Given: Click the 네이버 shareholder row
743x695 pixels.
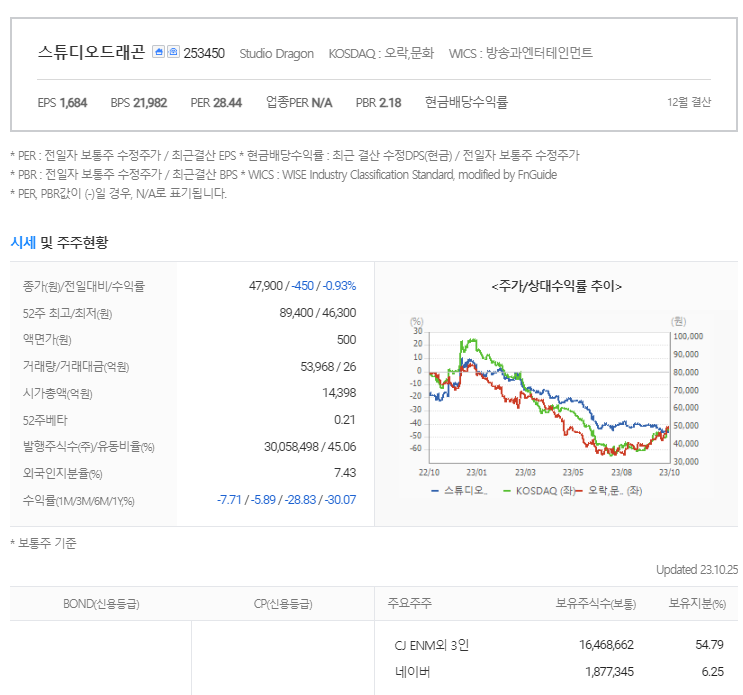Looking at the screenshot, I should click(x=412, y=672).
